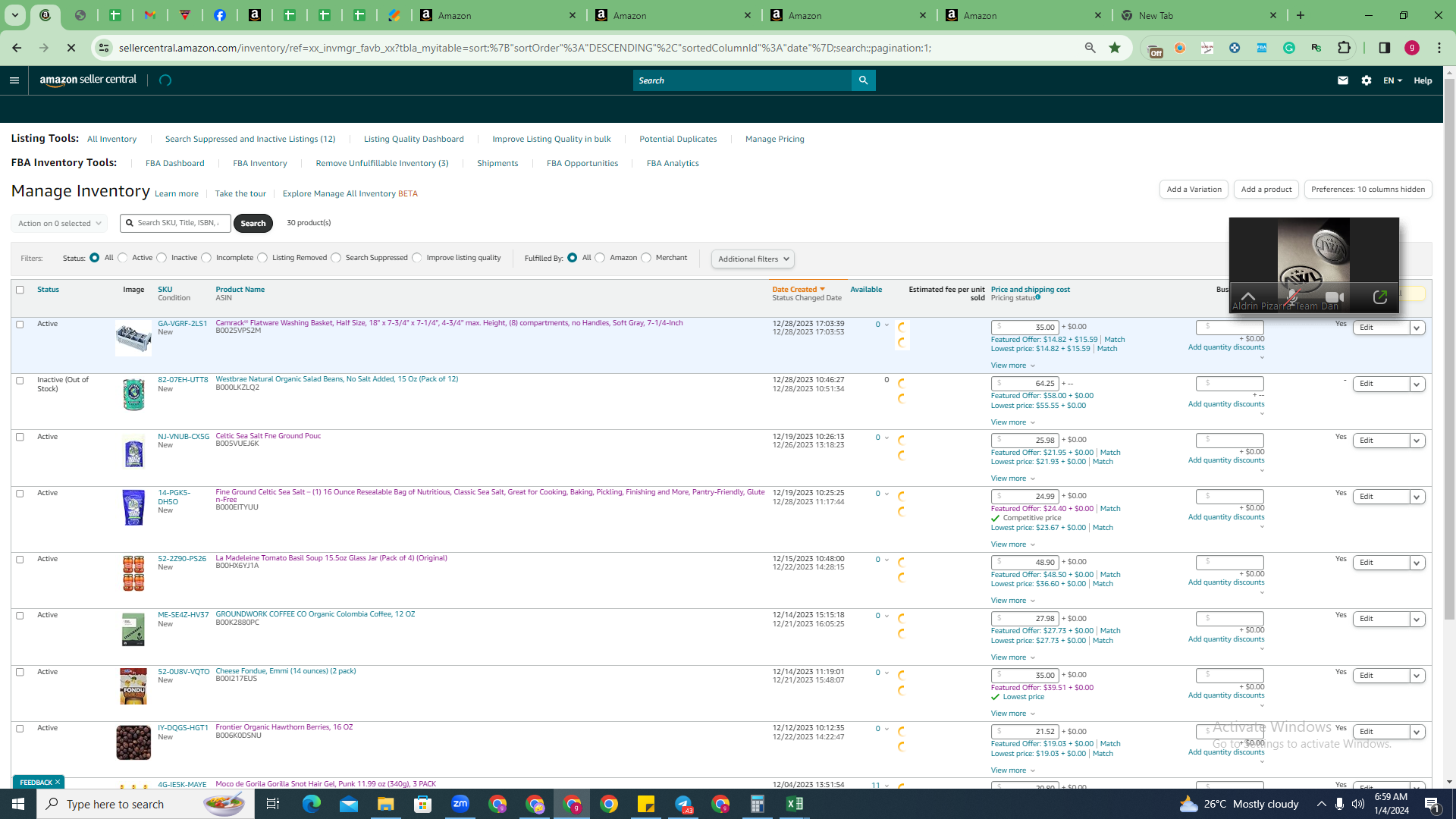
Task: Open the FBA Dashboard tool
Action: point(175,163)
